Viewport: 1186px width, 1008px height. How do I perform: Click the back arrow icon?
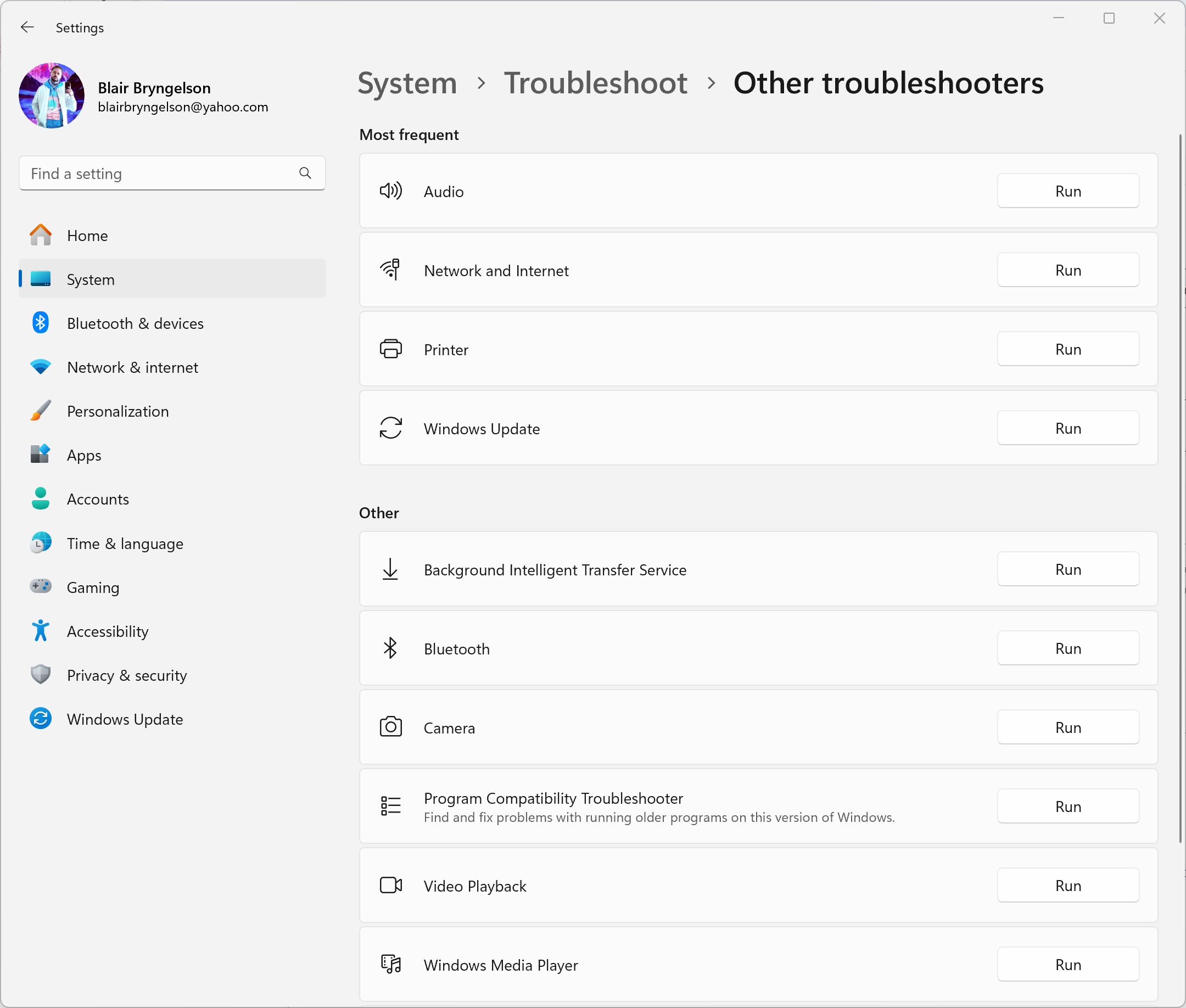pos(27,27)
